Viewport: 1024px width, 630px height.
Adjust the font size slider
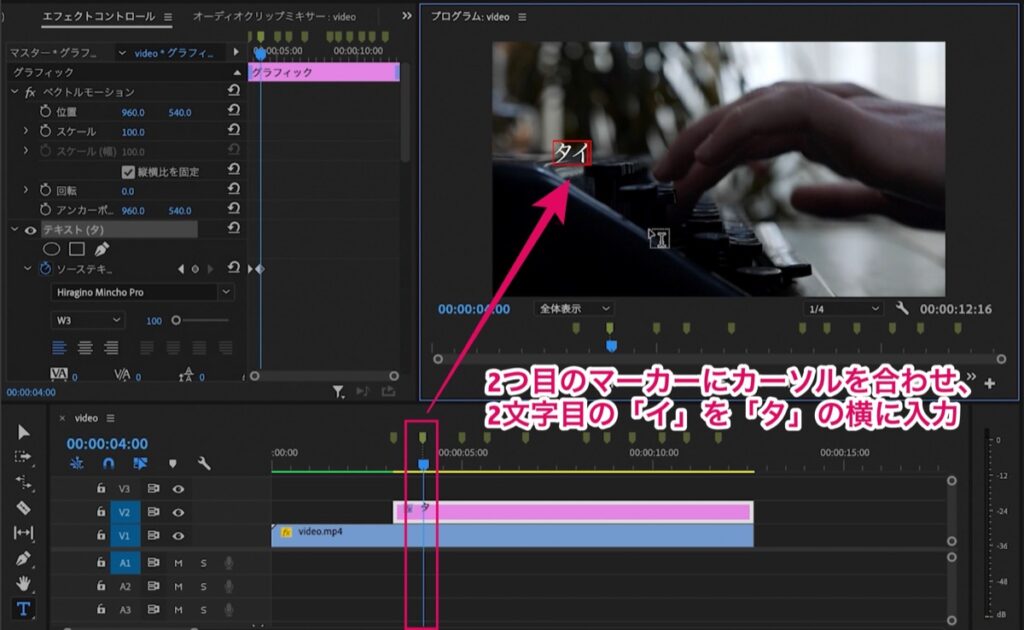tap(176, 320)
